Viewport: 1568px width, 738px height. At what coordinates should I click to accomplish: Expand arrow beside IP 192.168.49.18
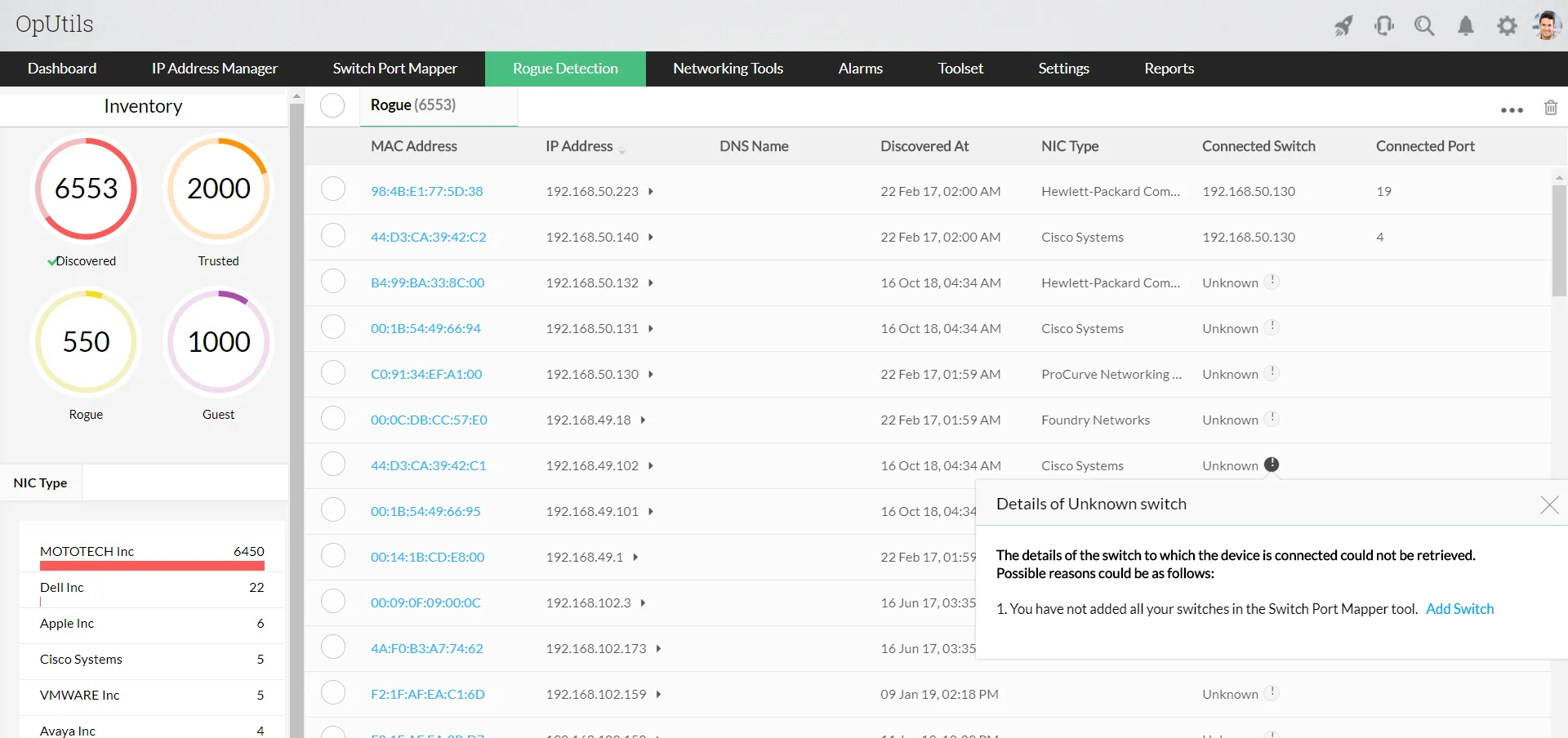[643, 420]
